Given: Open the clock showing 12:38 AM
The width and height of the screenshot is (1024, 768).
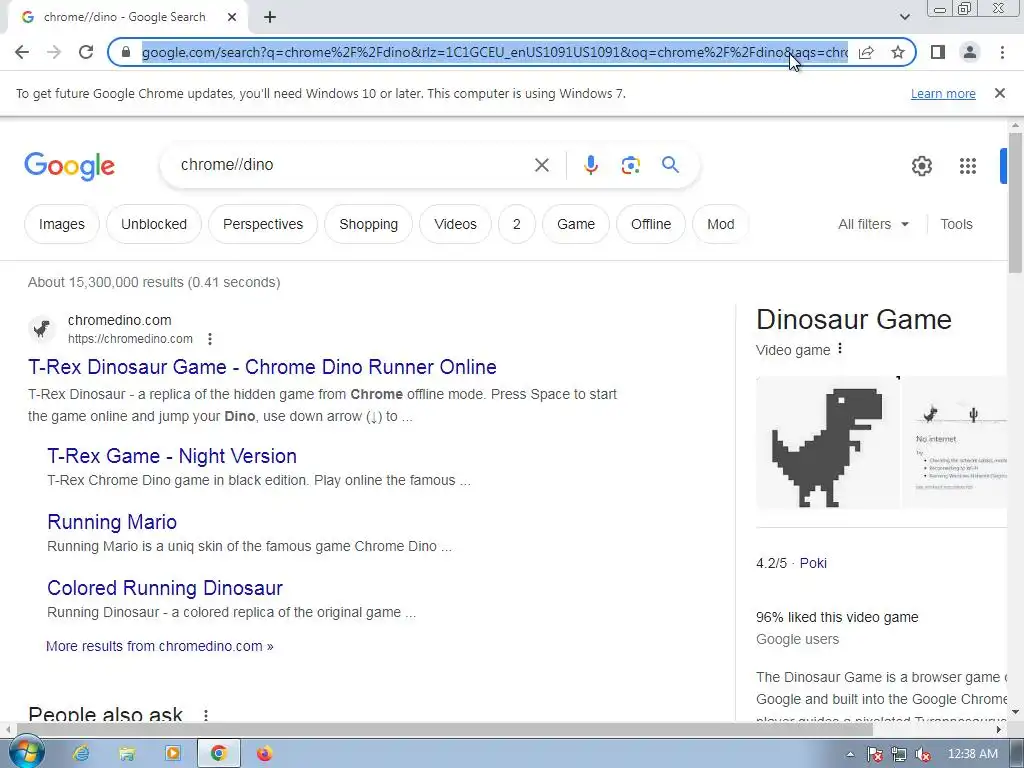Looking at the screenshot, I should (x=972, y=754).
